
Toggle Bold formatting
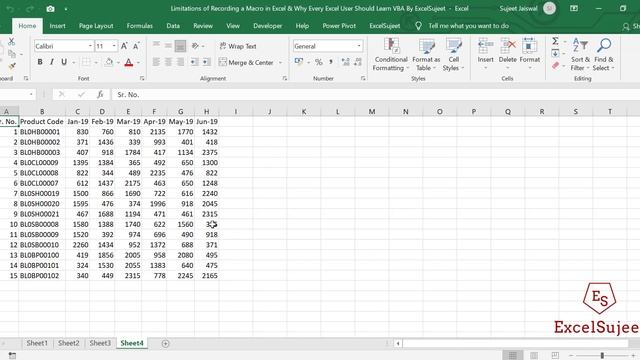click(40, 62)
